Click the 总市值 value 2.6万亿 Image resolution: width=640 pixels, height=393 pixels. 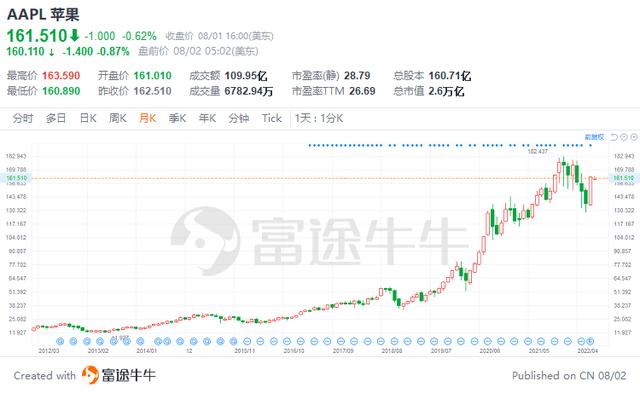446,91
